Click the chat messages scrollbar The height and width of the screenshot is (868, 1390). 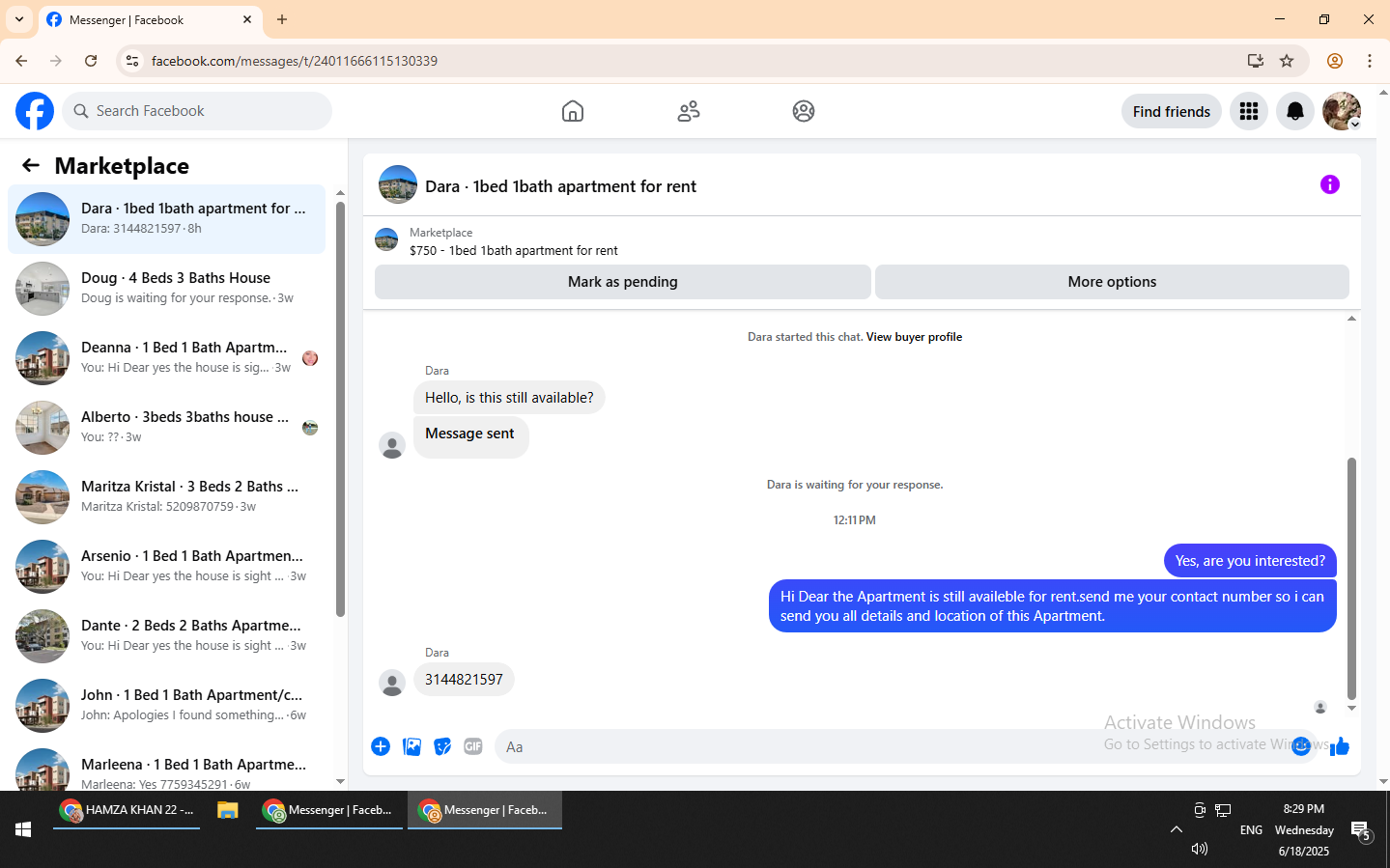[1351, 578]
